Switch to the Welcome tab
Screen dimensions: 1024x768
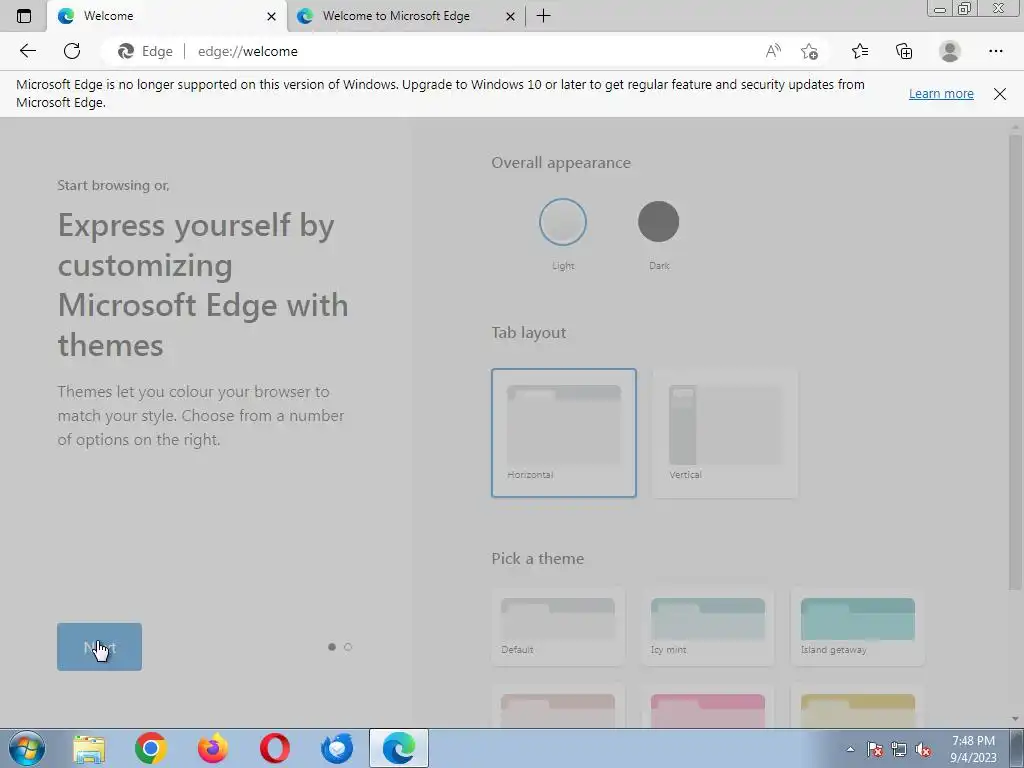click(167, 16)
